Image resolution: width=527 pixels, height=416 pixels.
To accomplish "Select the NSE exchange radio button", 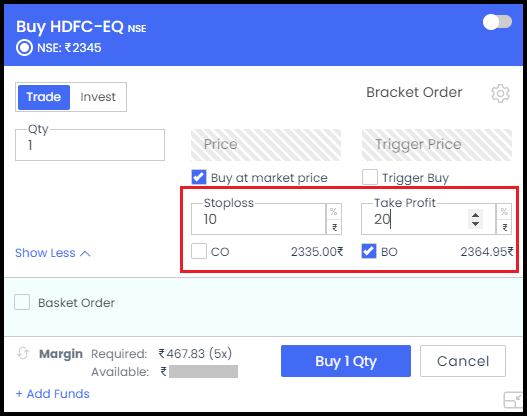I will click(24, 48).
